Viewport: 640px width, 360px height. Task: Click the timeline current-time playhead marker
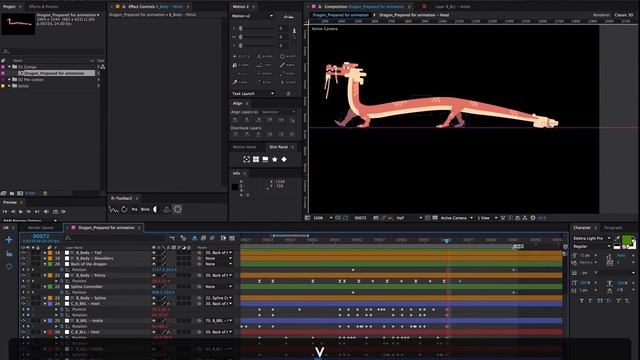tap(447, 240)
